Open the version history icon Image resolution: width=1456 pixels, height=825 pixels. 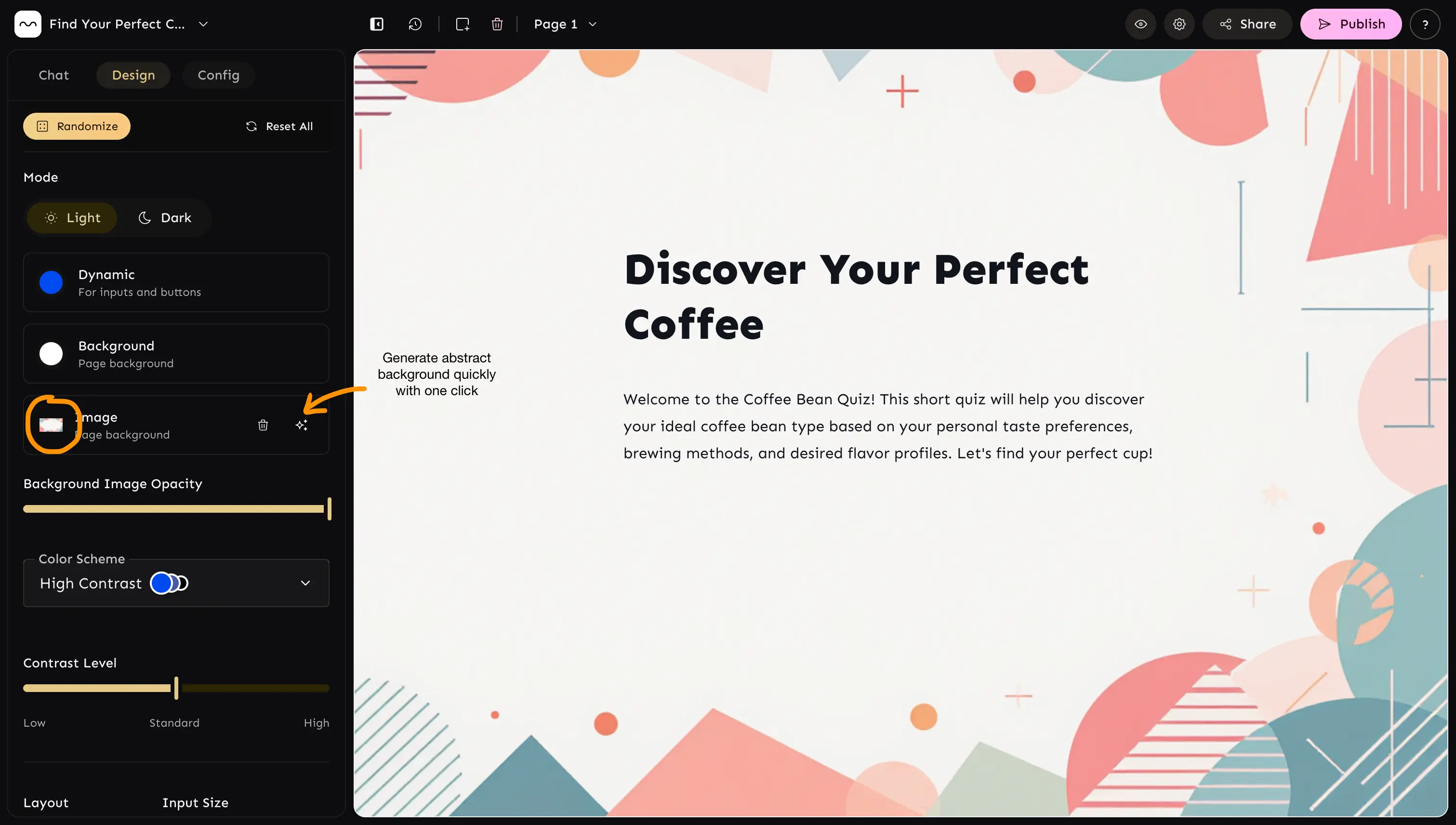415,24
